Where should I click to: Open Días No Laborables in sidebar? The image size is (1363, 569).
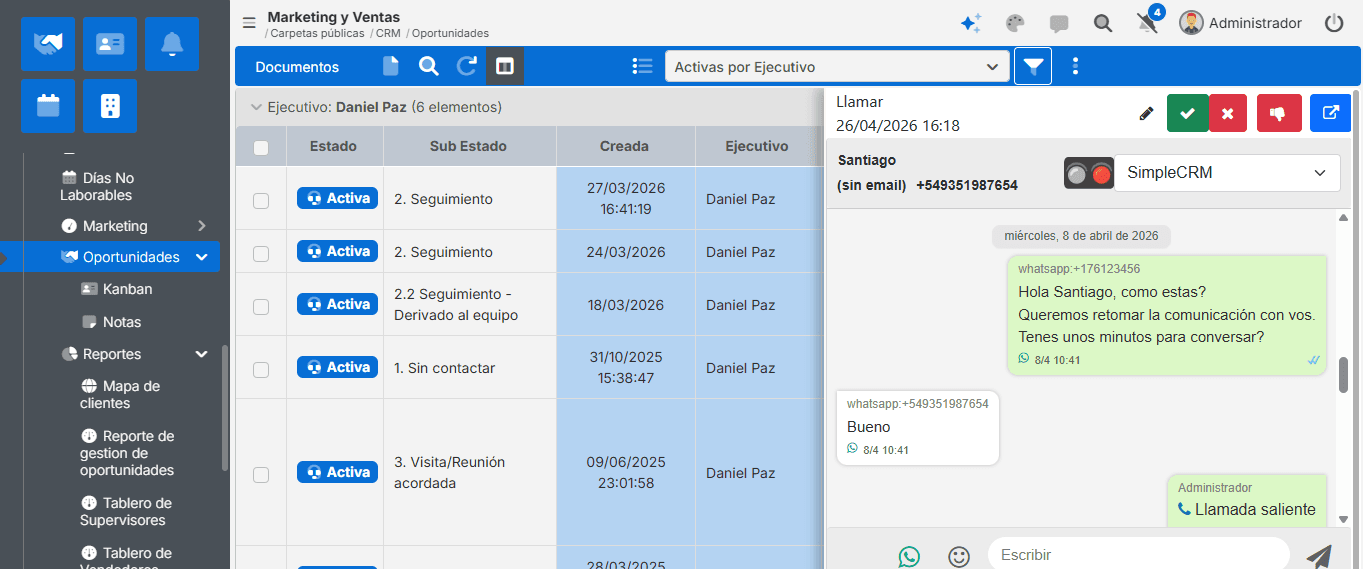97,187
